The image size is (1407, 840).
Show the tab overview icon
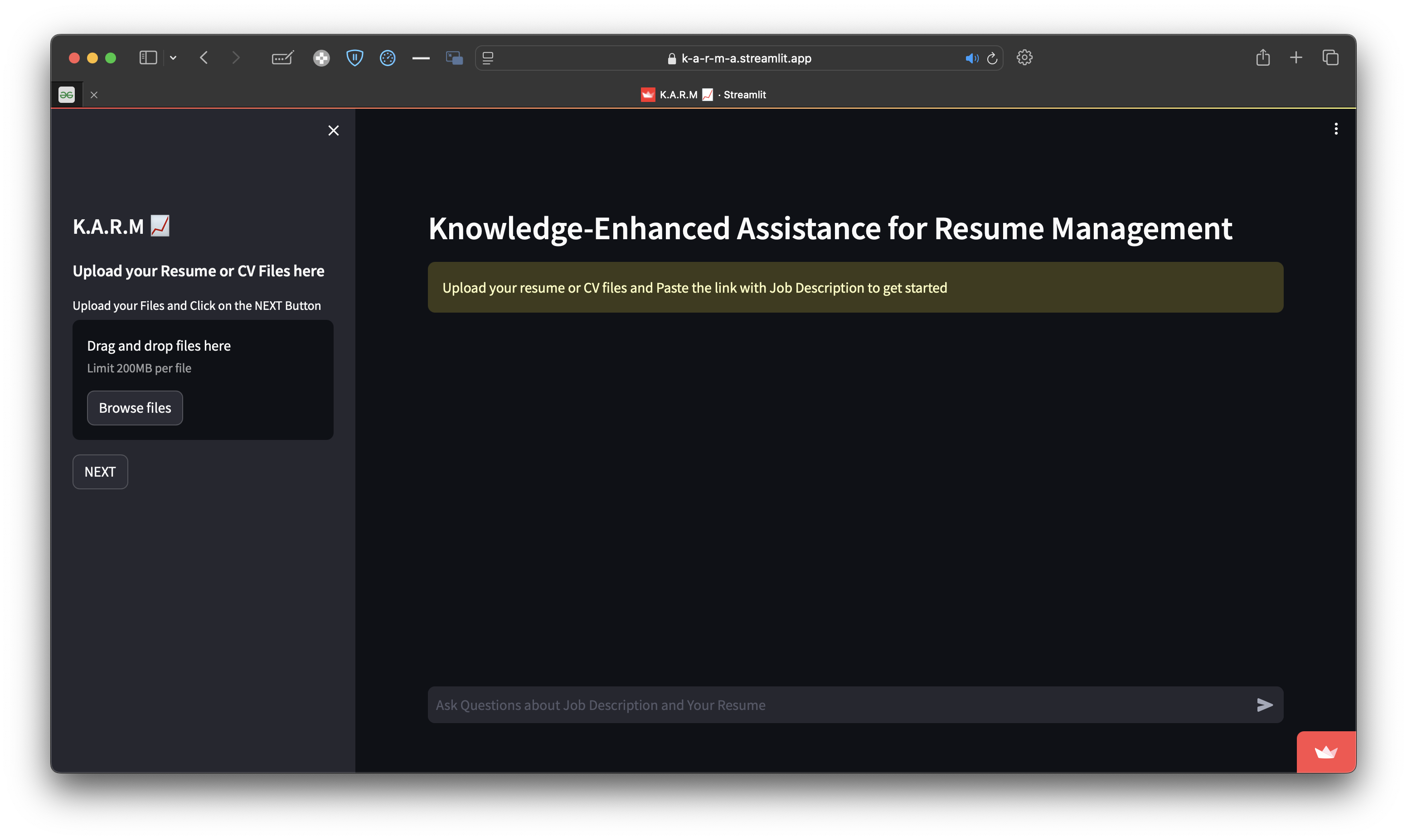[x=1330, y=58]
